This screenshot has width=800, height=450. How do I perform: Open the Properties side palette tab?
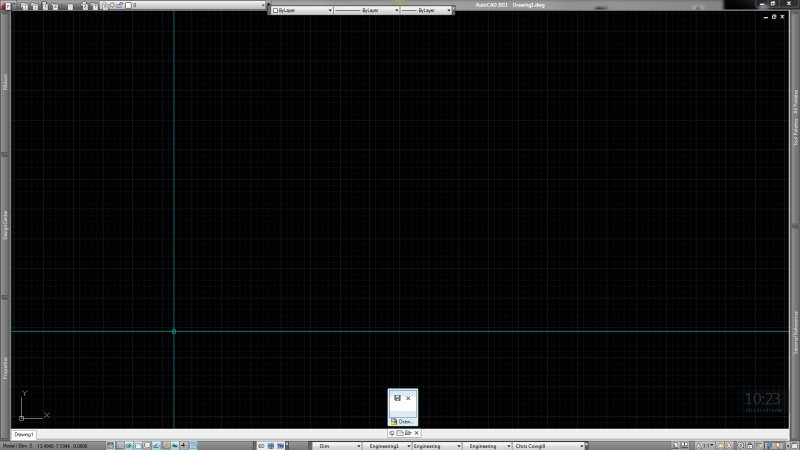tap(5, 368)
